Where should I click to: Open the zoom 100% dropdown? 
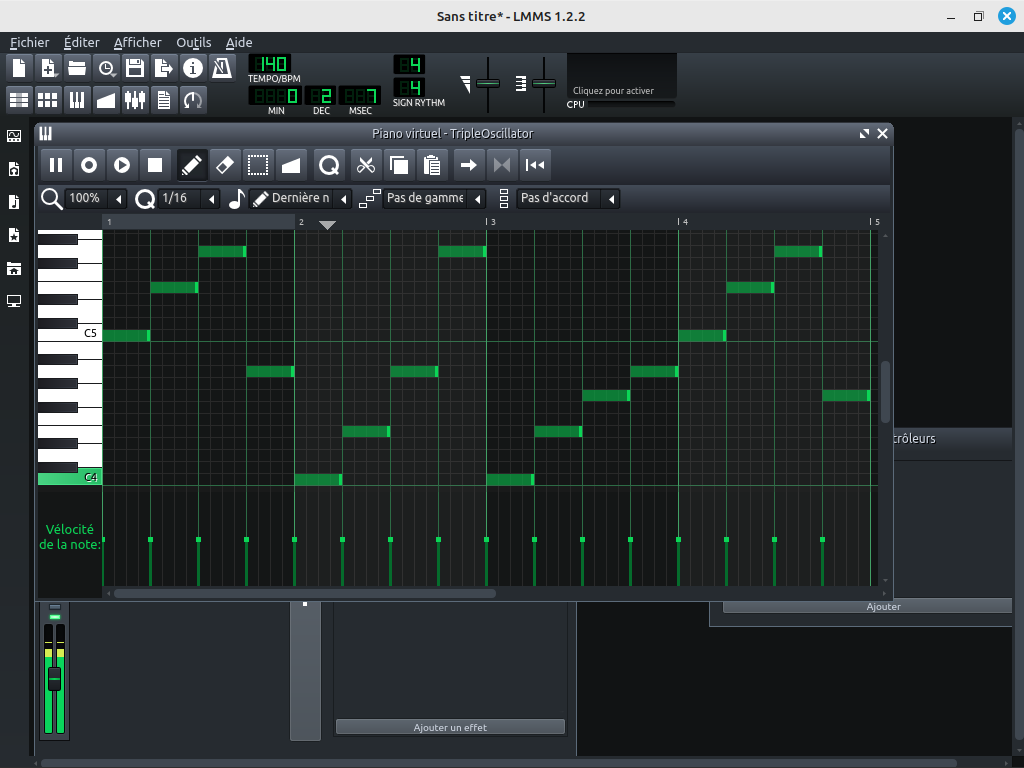96,198
